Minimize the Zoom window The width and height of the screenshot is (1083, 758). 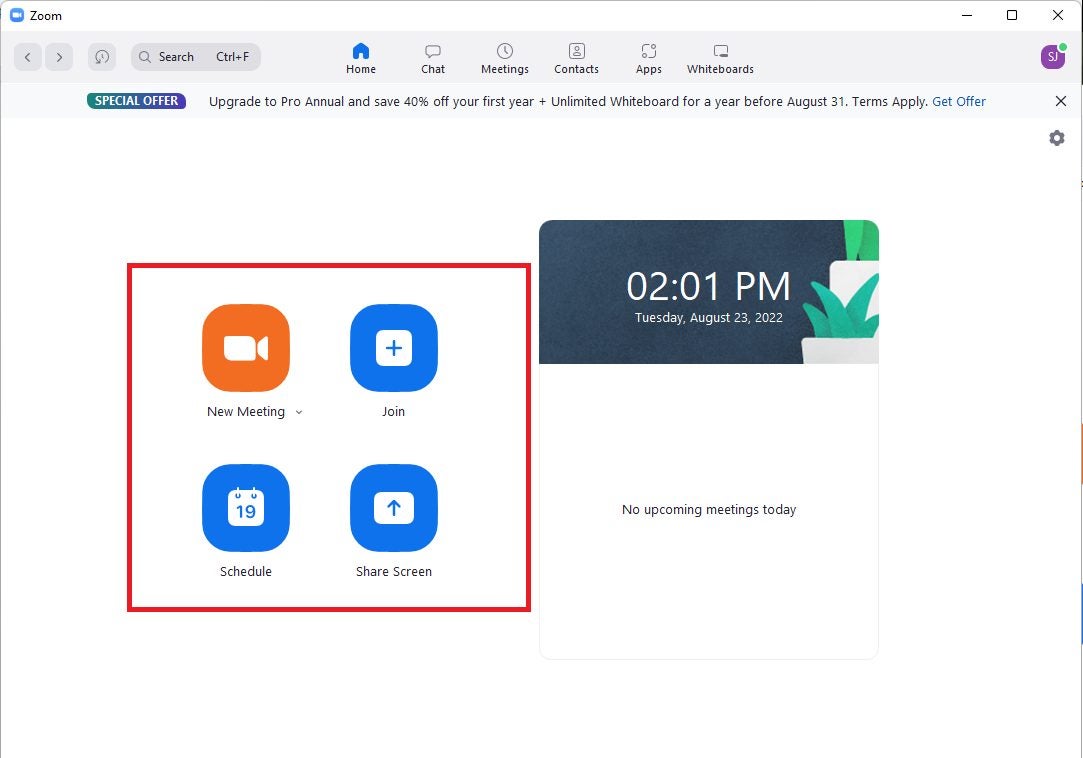click(967, 15)
